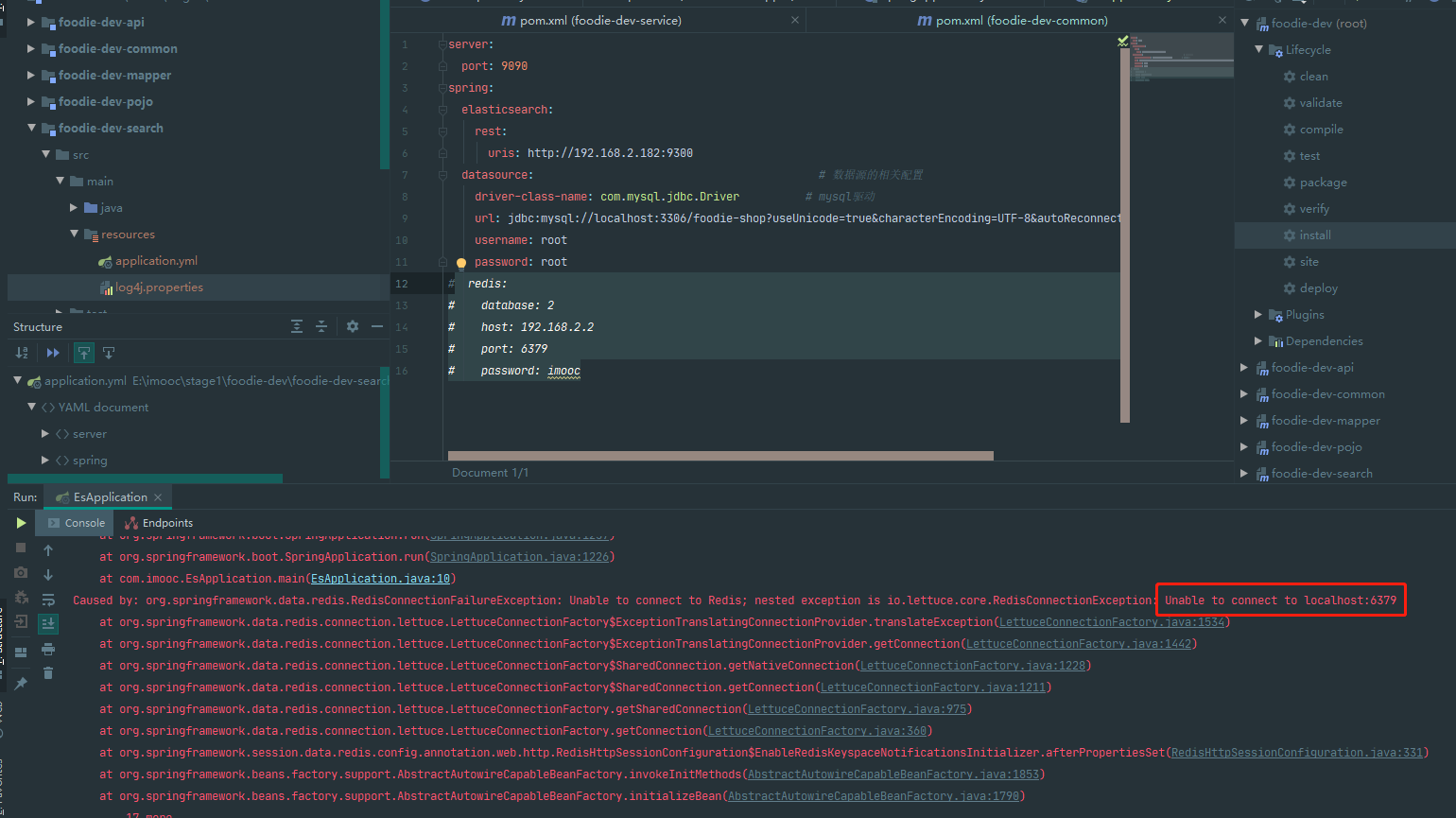Sort Structure view alphabetically

tap(22, 353)
